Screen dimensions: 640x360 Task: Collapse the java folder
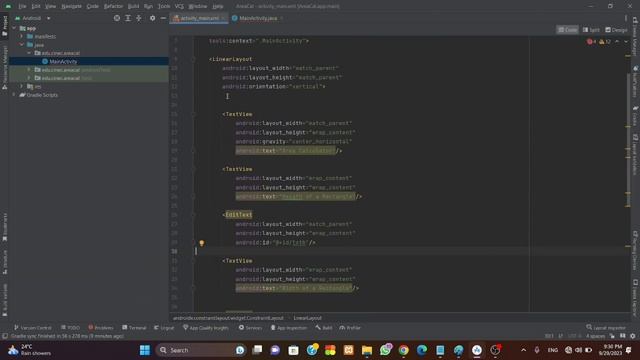point(22,44)
